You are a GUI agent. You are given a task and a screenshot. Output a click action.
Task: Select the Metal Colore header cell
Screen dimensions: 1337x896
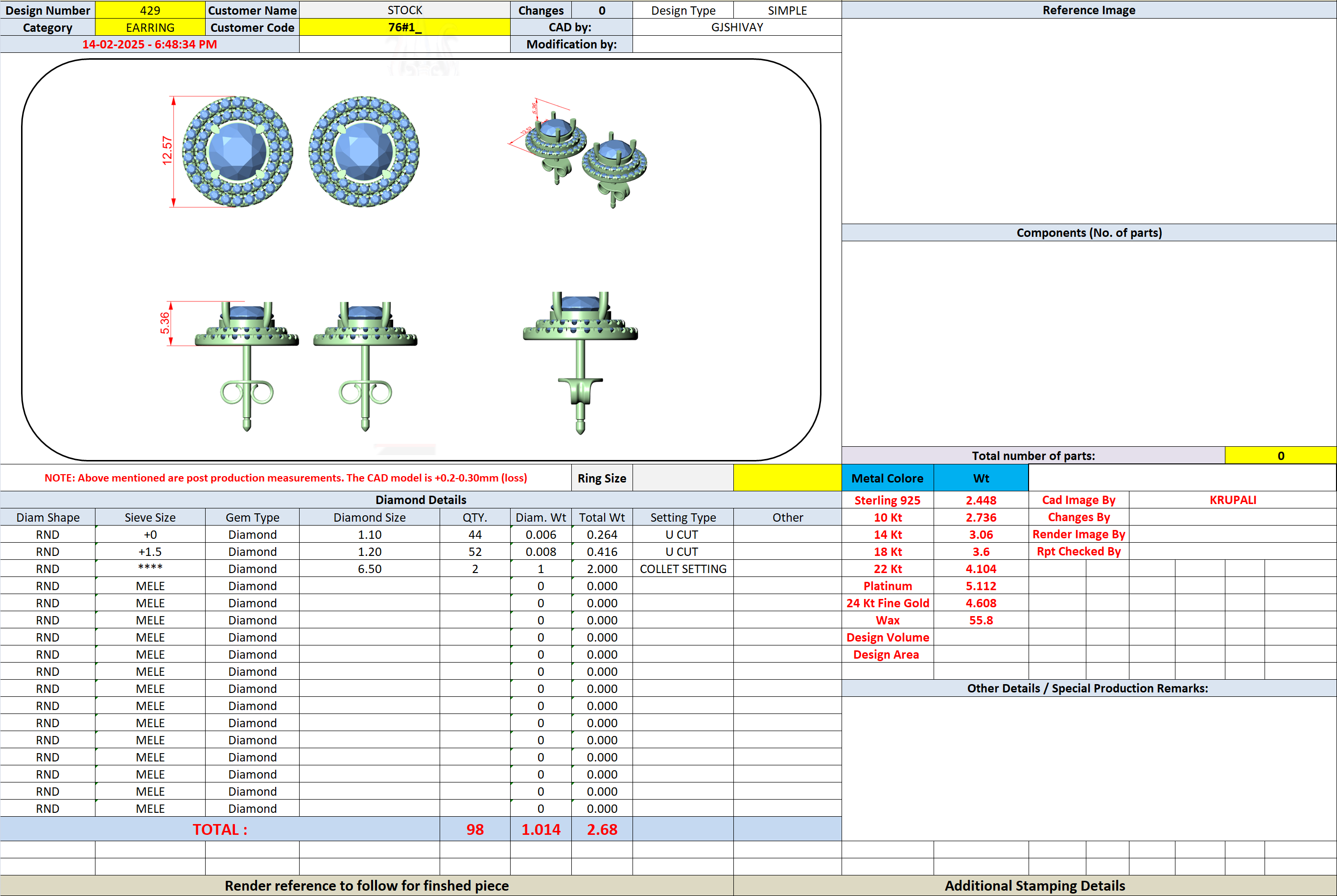(x=887, y=478)
